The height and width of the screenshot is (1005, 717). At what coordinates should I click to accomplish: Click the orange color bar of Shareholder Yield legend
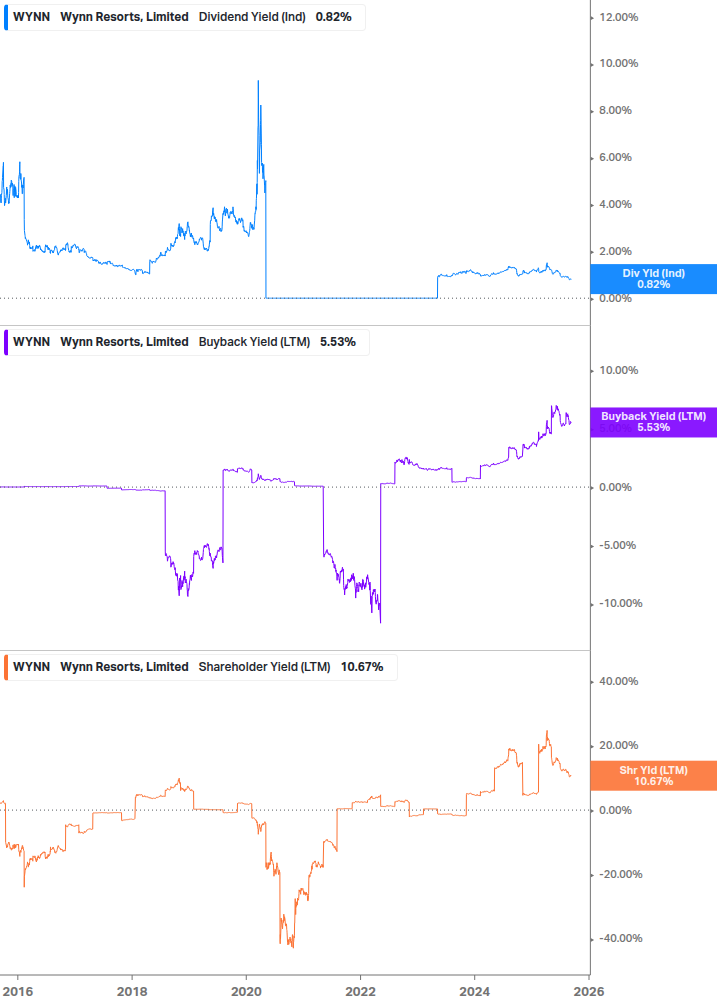point(6,667)
